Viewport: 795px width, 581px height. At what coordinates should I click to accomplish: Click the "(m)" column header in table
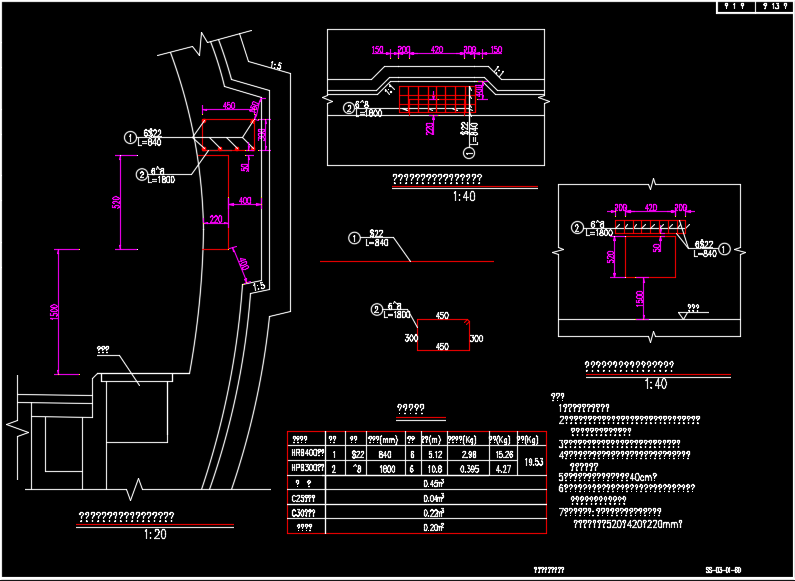pyautogui.click(x=432, y=440)
